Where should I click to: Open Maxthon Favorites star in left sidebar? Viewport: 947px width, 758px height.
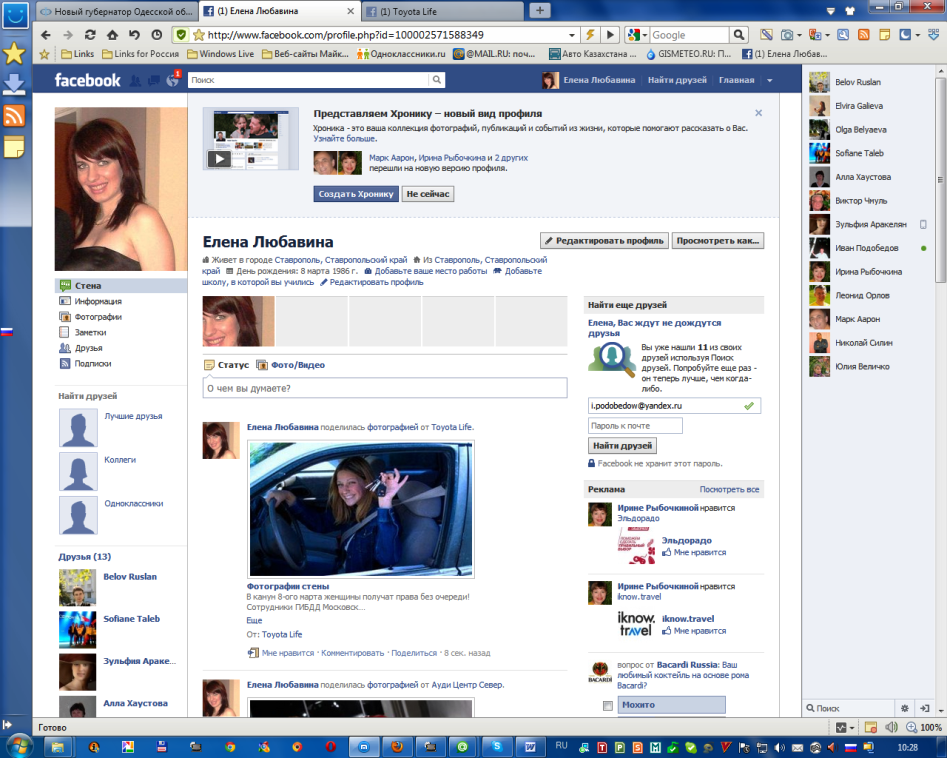click(x=14, y=54)
